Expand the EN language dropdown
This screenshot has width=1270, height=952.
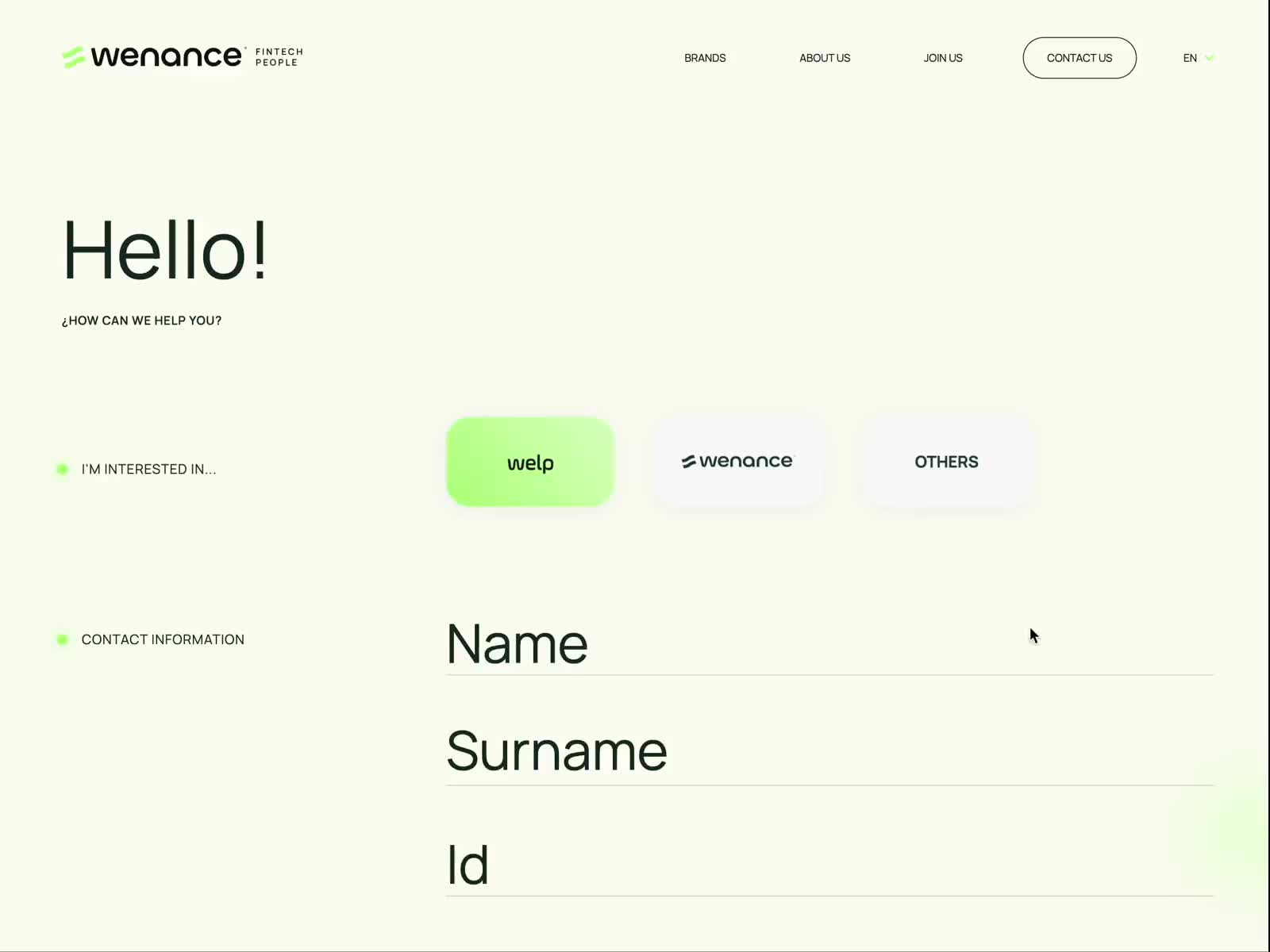click(1199, 58)
